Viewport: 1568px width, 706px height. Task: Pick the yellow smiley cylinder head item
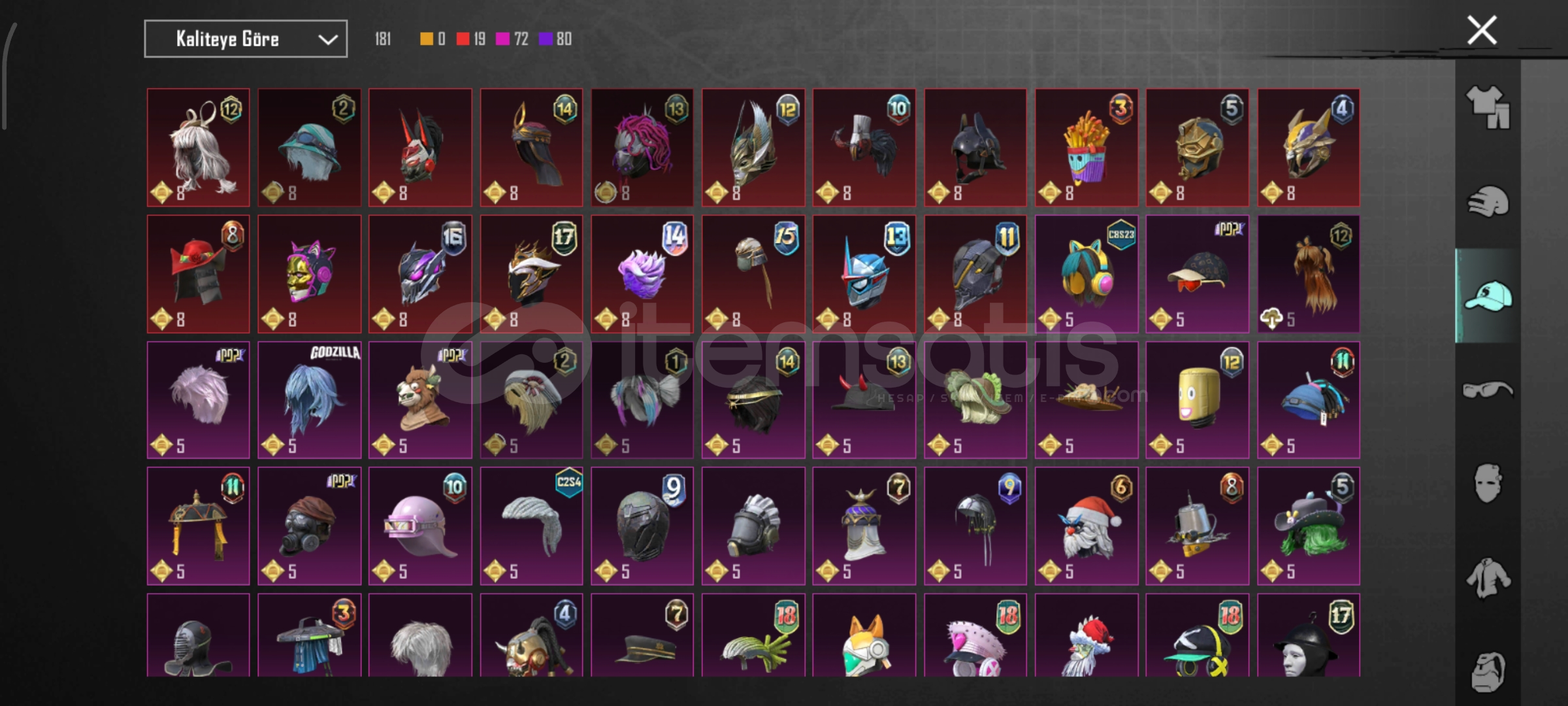pos(1197,400)
